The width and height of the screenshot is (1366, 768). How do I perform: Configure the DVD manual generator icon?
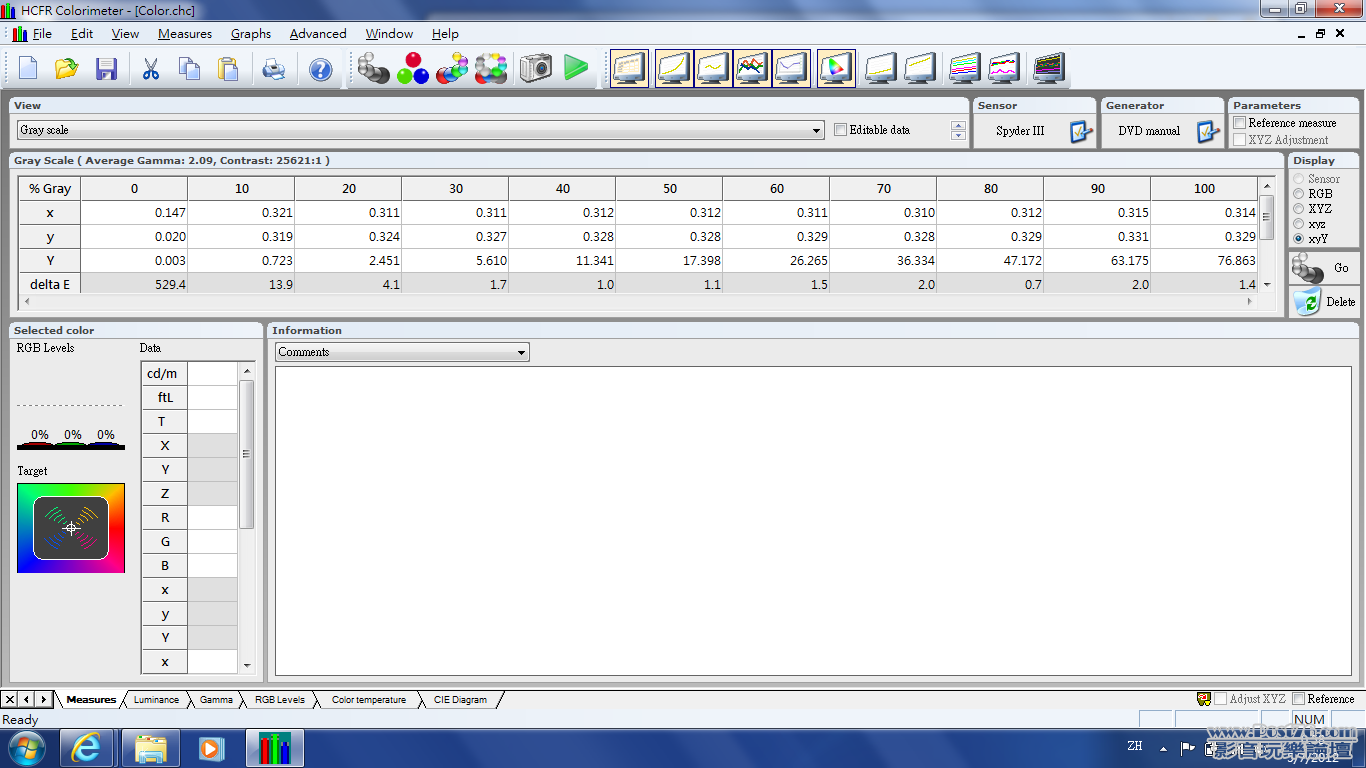coord(1207,131)
